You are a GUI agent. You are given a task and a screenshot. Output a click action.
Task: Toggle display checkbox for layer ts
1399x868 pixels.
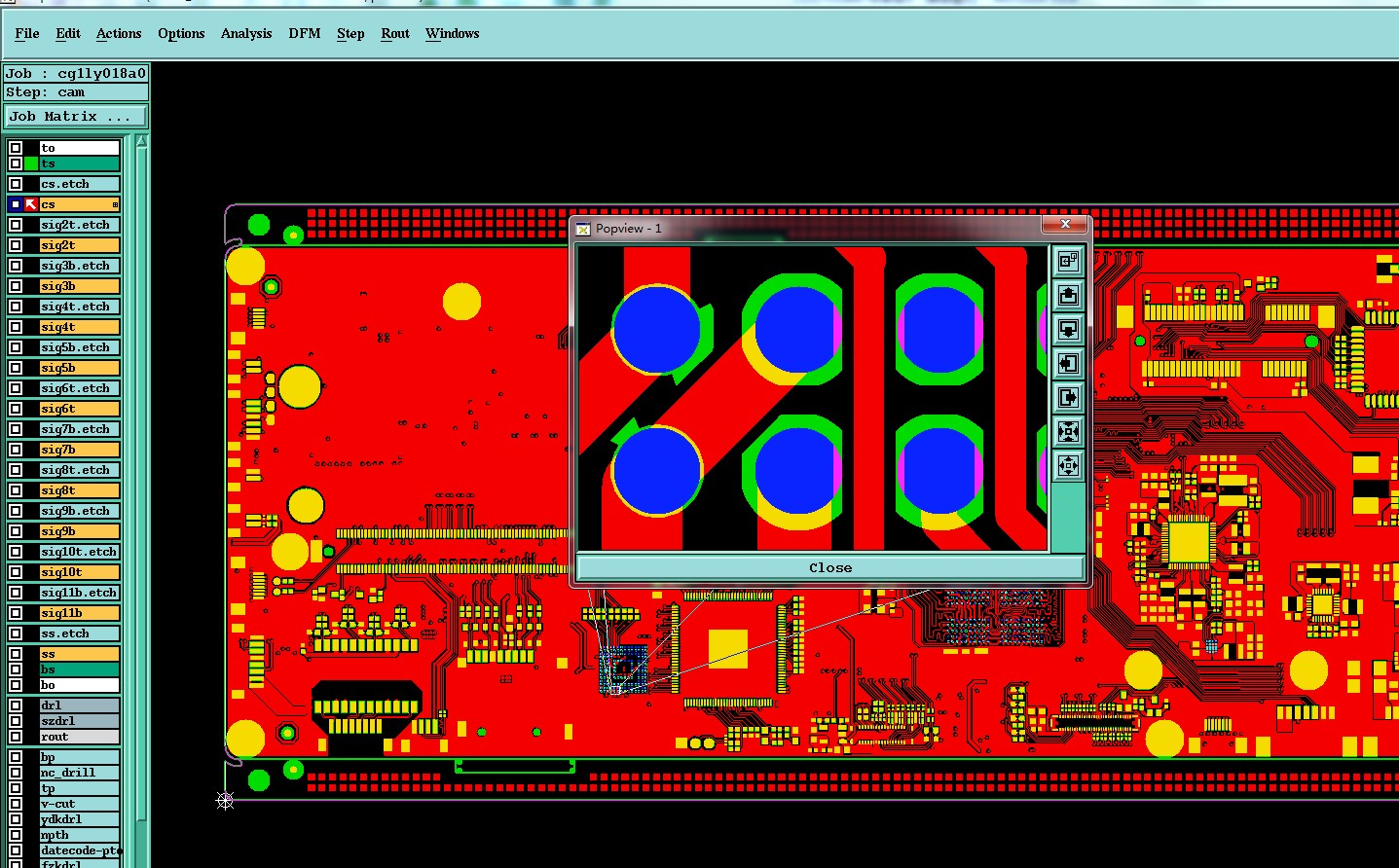pos(16,163)
